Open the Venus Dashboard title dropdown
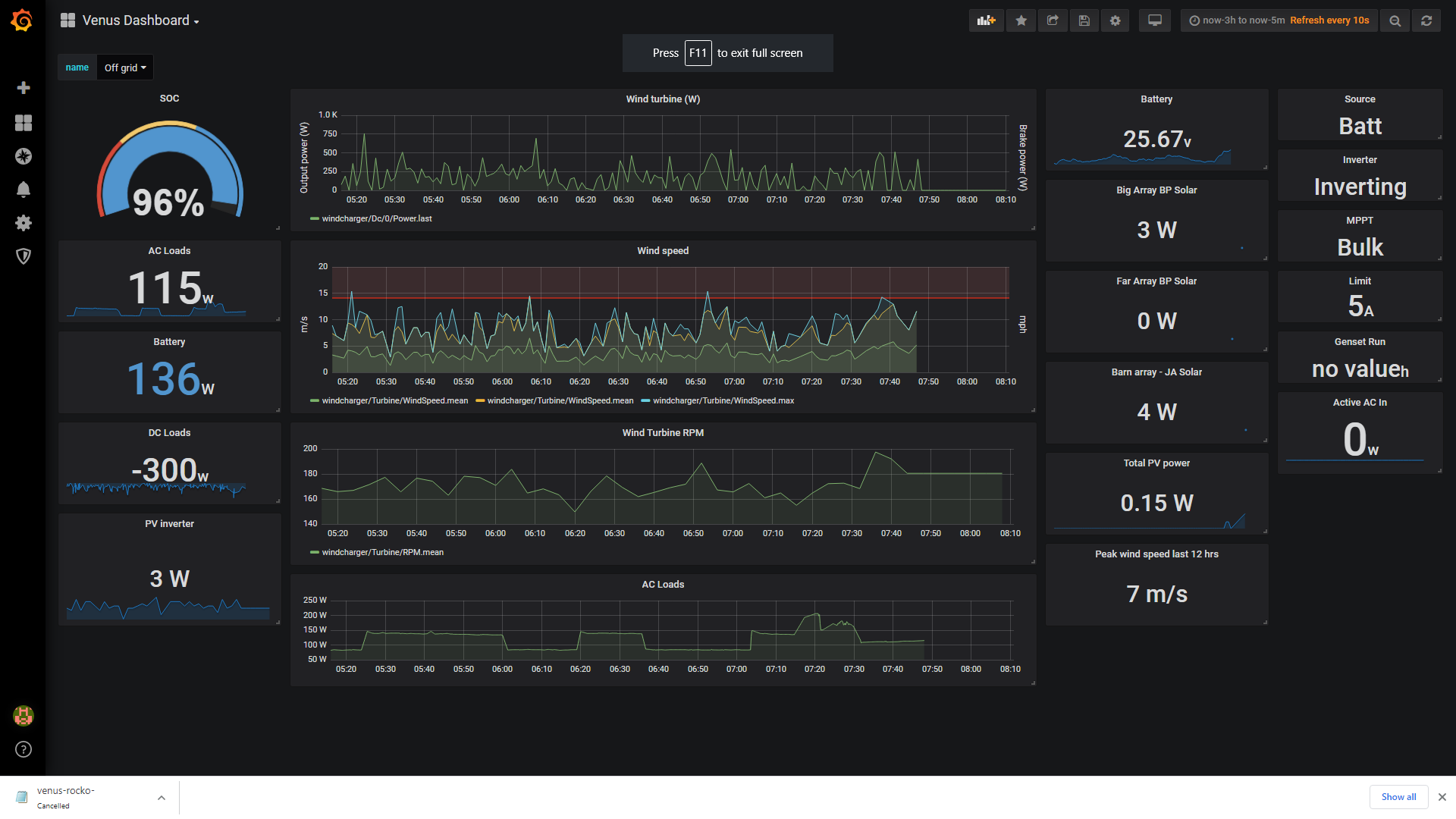Viewport: 1456px width, 819px height. click(130, 20)
